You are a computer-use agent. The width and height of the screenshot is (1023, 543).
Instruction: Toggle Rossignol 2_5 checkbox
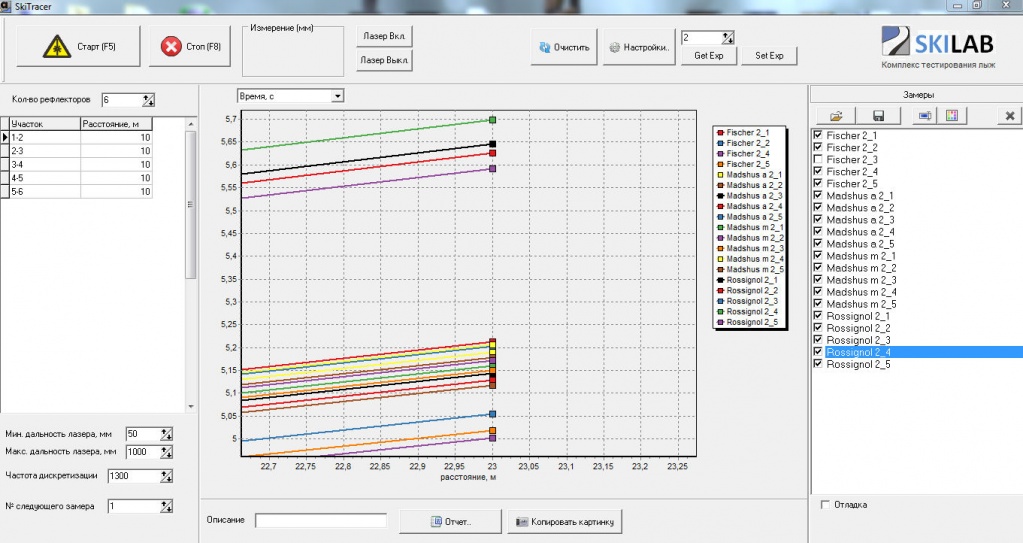(x=817, y=364)
